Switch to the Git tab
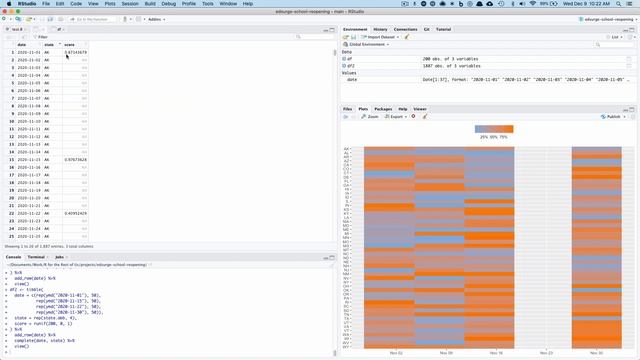640x360 pixels. click(427, 30)
